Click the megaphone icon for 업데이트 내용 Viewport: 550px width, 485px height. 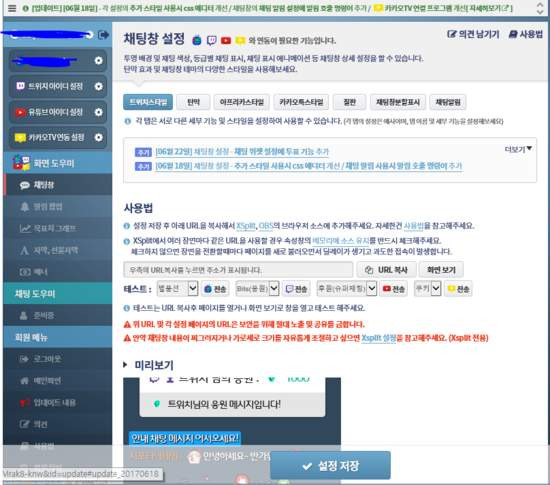(25, 403)
